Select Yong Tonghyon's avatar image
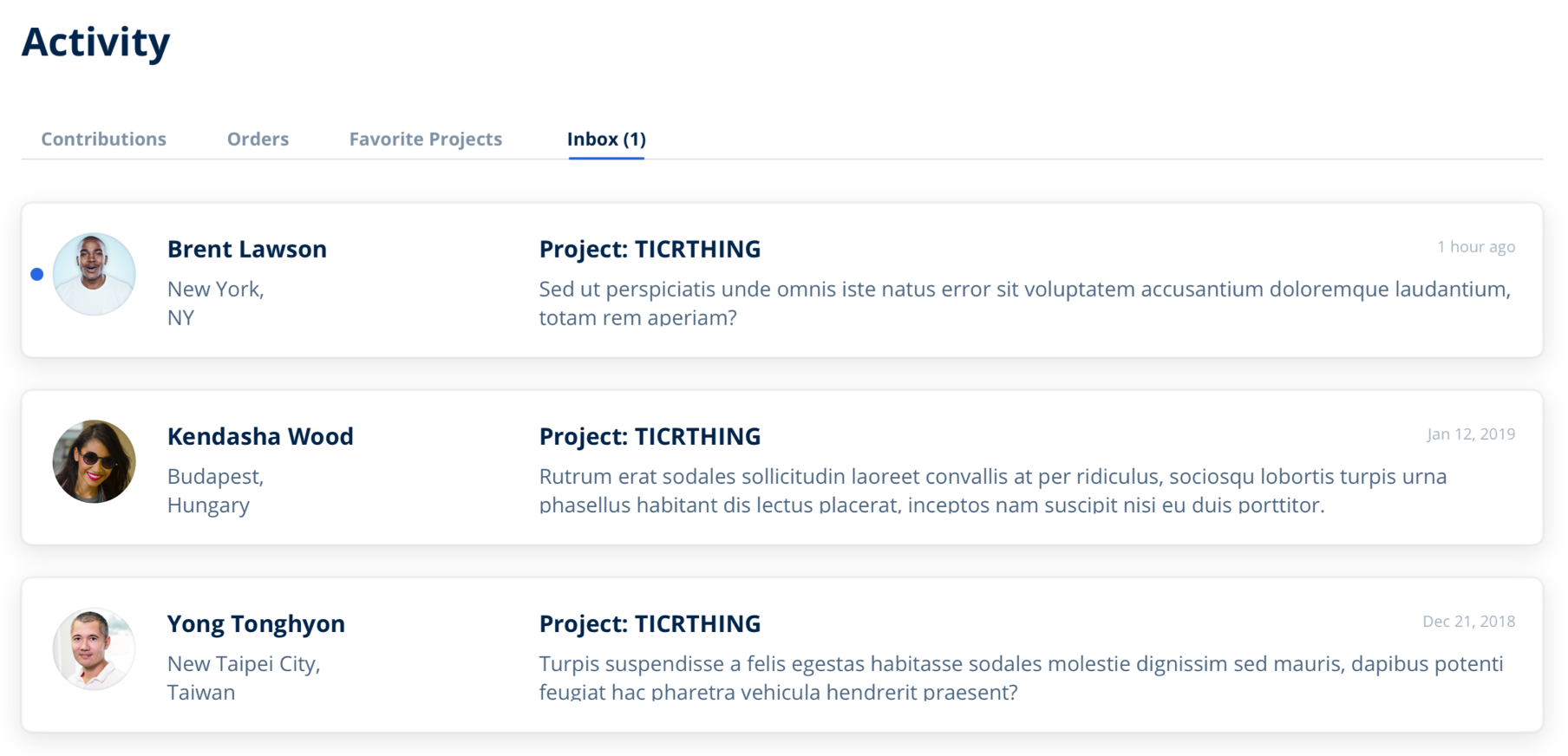Screen dimensions: 1568x756 coord(94,648)
